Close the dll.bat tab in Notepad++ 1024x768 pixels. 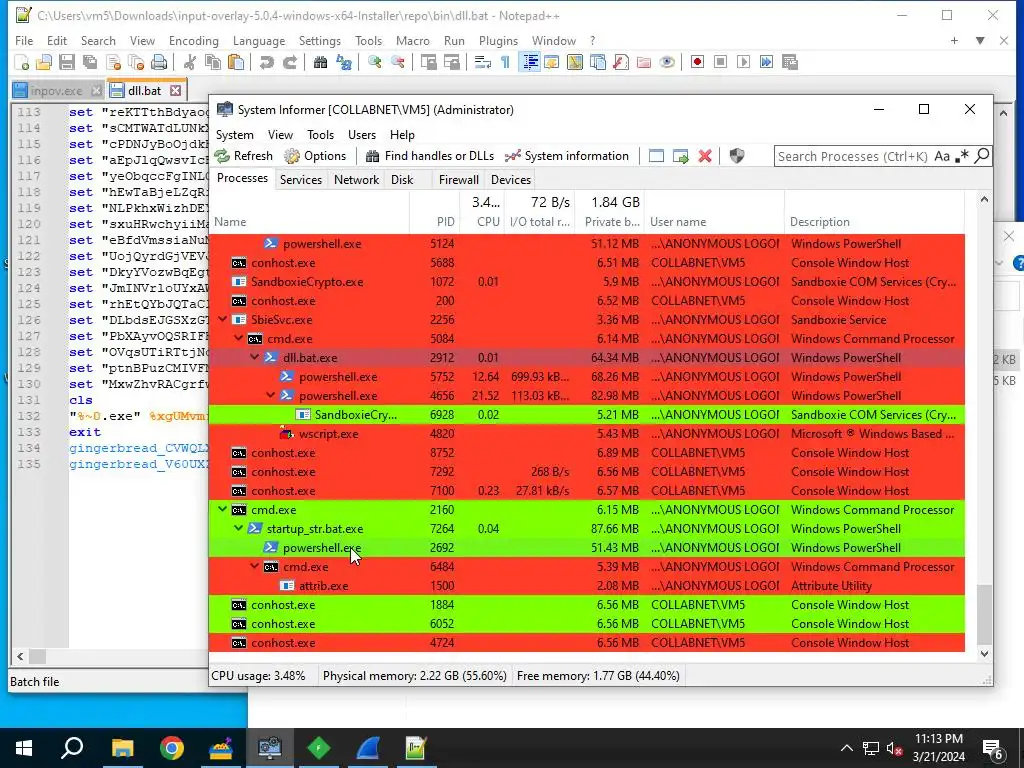coord(175,90)
